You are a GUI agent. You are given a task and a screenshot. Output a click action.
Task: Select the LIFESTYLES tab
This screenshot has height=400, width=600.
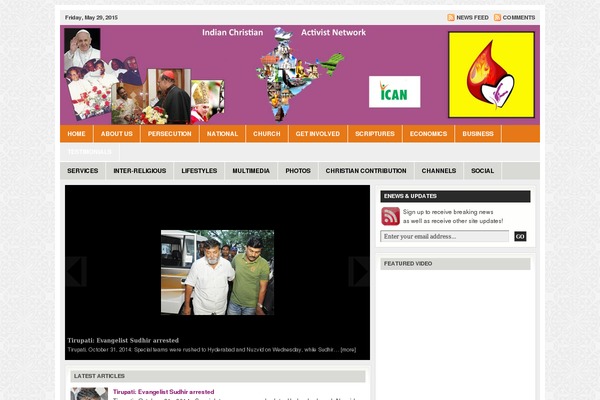199,171
